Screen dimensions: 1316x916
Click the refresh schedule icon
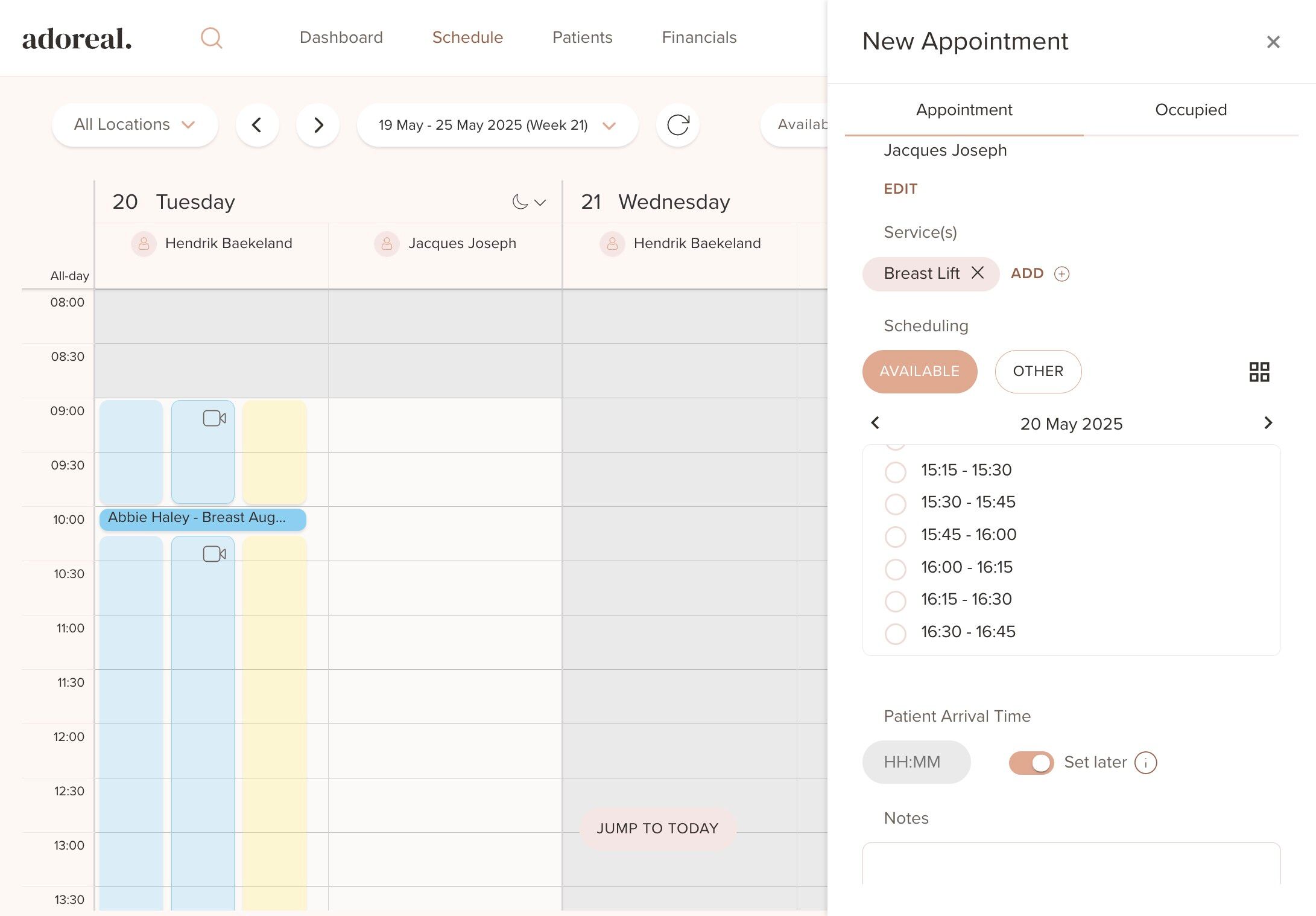677,125
